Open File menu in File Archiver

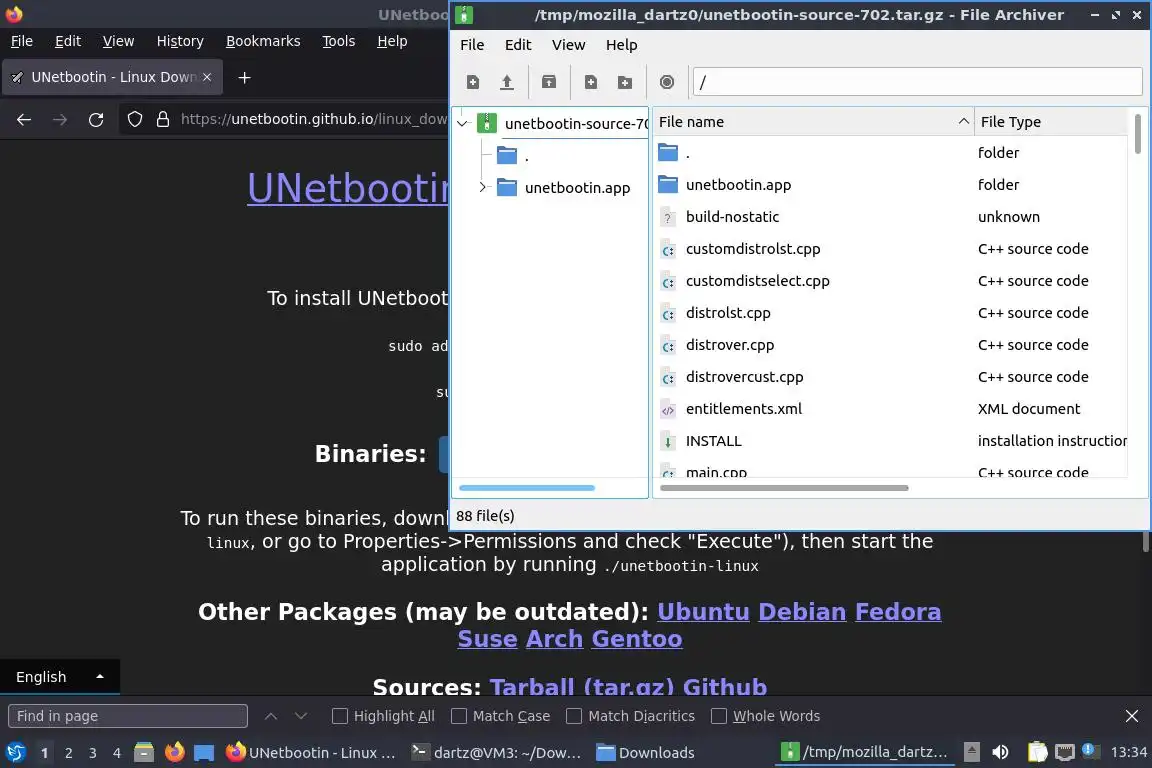472,45
